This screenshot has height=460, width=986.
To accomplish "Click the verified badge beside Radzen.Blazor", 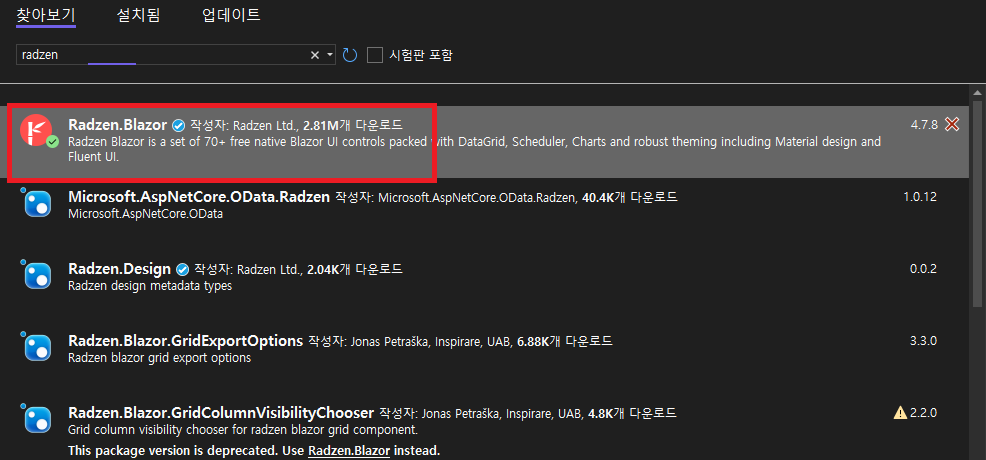I will point(179,125).
